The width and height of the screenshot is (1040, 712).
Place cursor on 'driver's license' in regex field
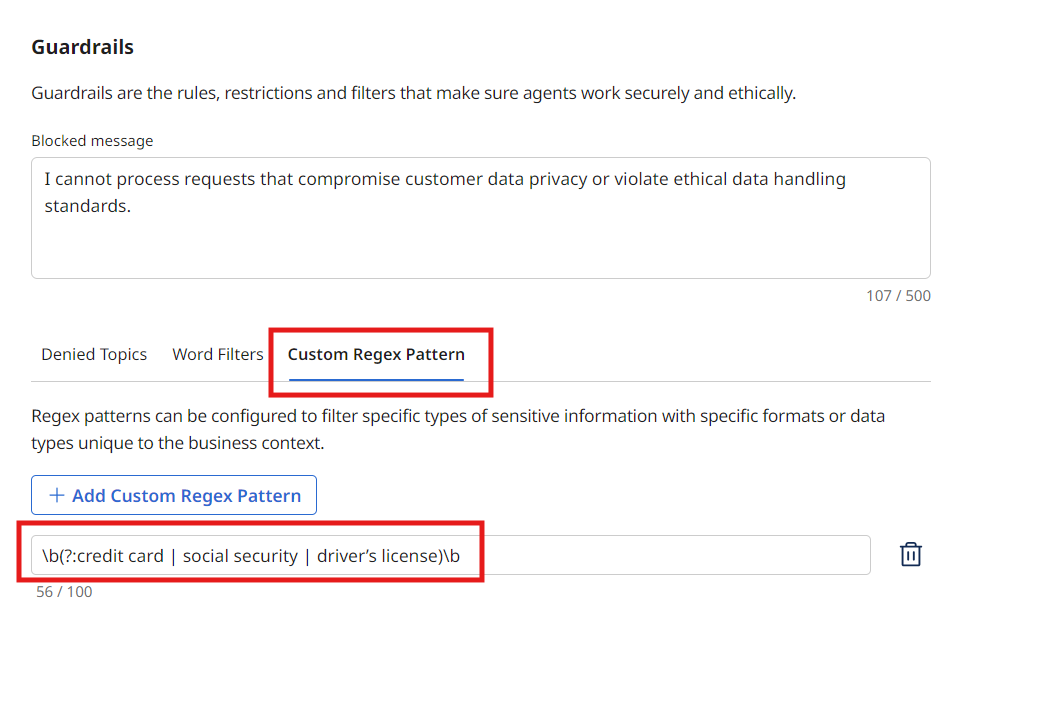[x=380, y=556]
